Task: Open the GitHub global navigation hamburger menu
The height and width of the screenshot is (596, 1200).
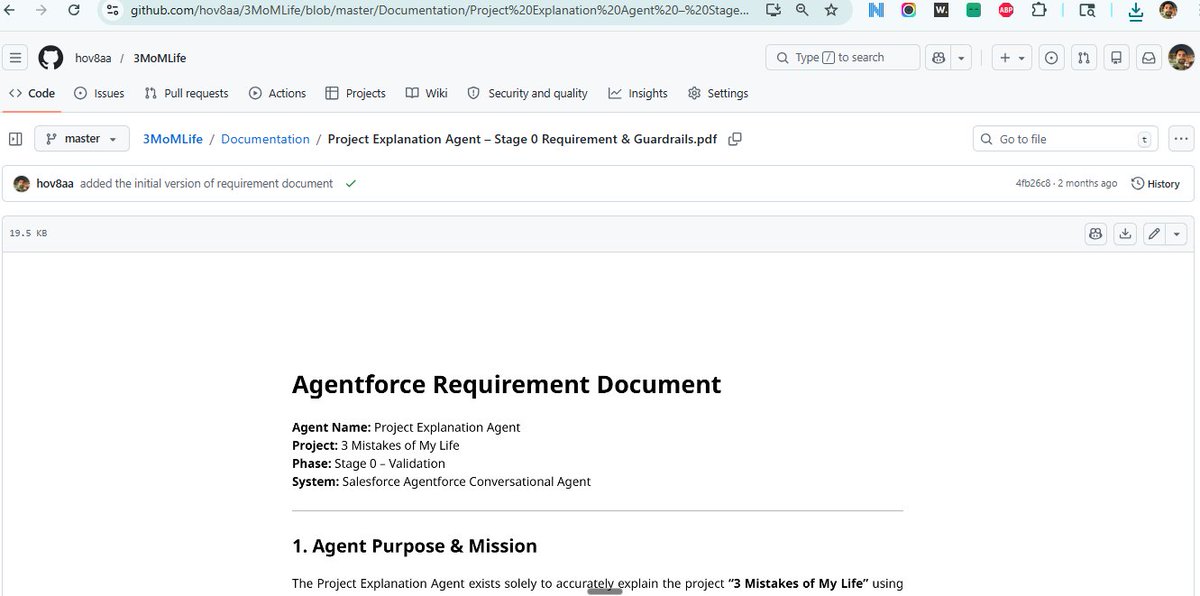Action: click(15, 58)
